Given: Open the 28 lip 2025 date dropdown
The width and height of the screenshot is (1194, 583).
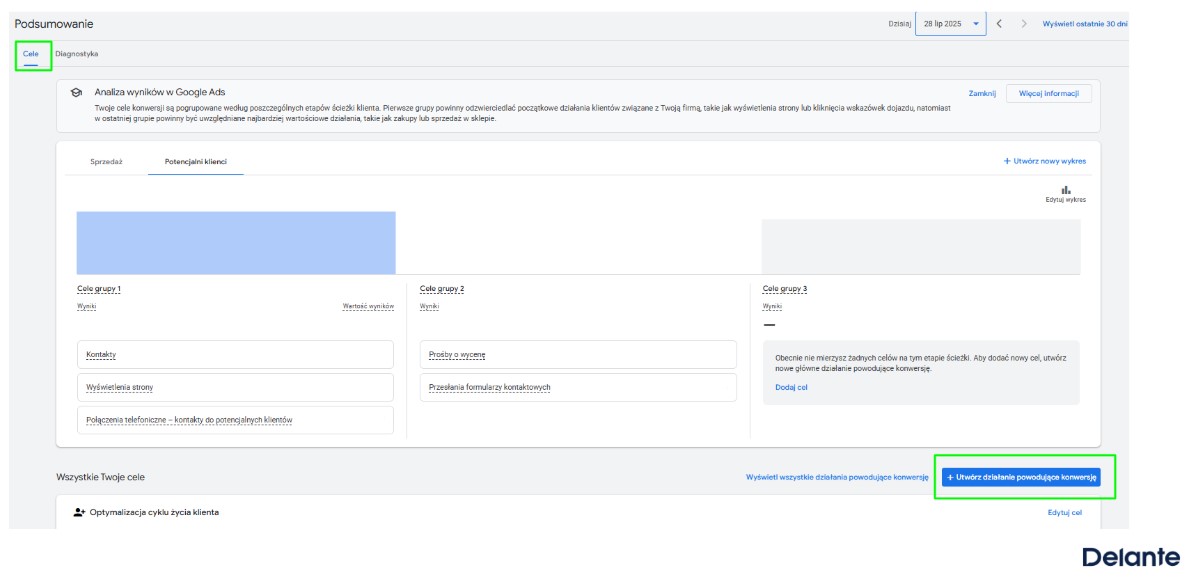Looking at the screenshot, I should coord(950,24).
